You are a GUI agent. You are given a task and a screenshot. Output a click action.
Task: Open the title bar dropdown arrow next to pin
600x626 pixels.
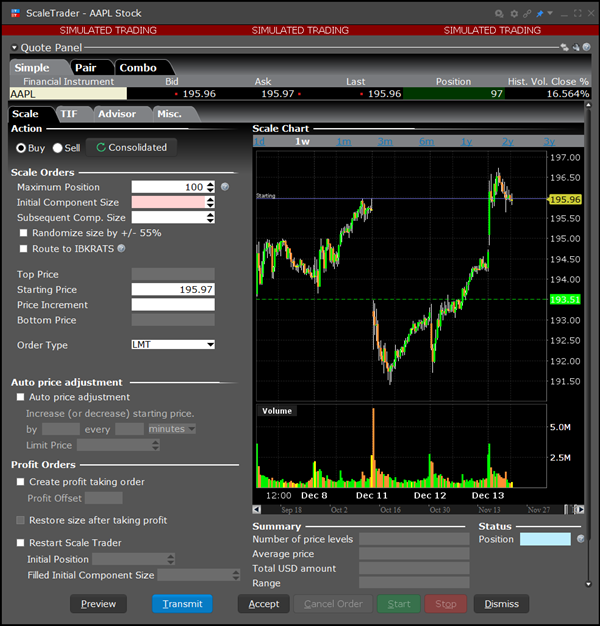(550, 13)
